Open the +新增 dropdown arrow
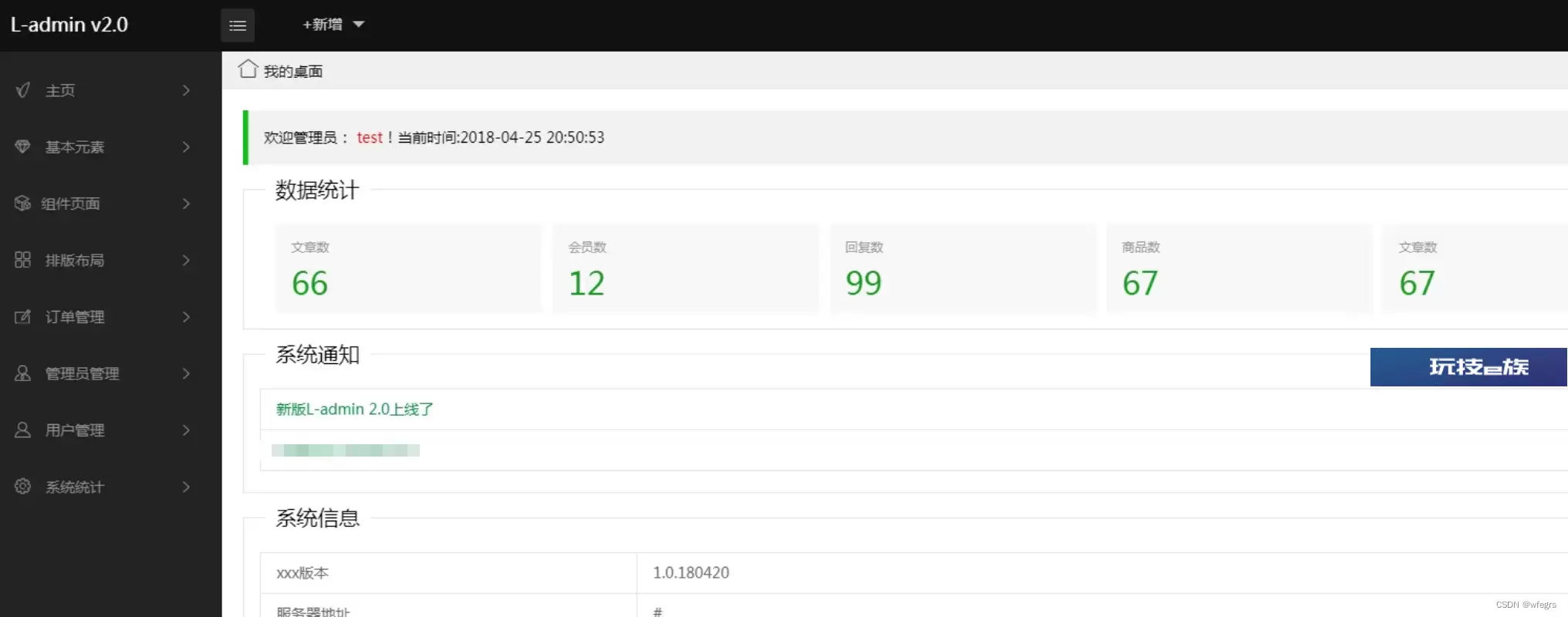Image resolution: width=1568 pixels, height=617 pixels. pos(359,25)
